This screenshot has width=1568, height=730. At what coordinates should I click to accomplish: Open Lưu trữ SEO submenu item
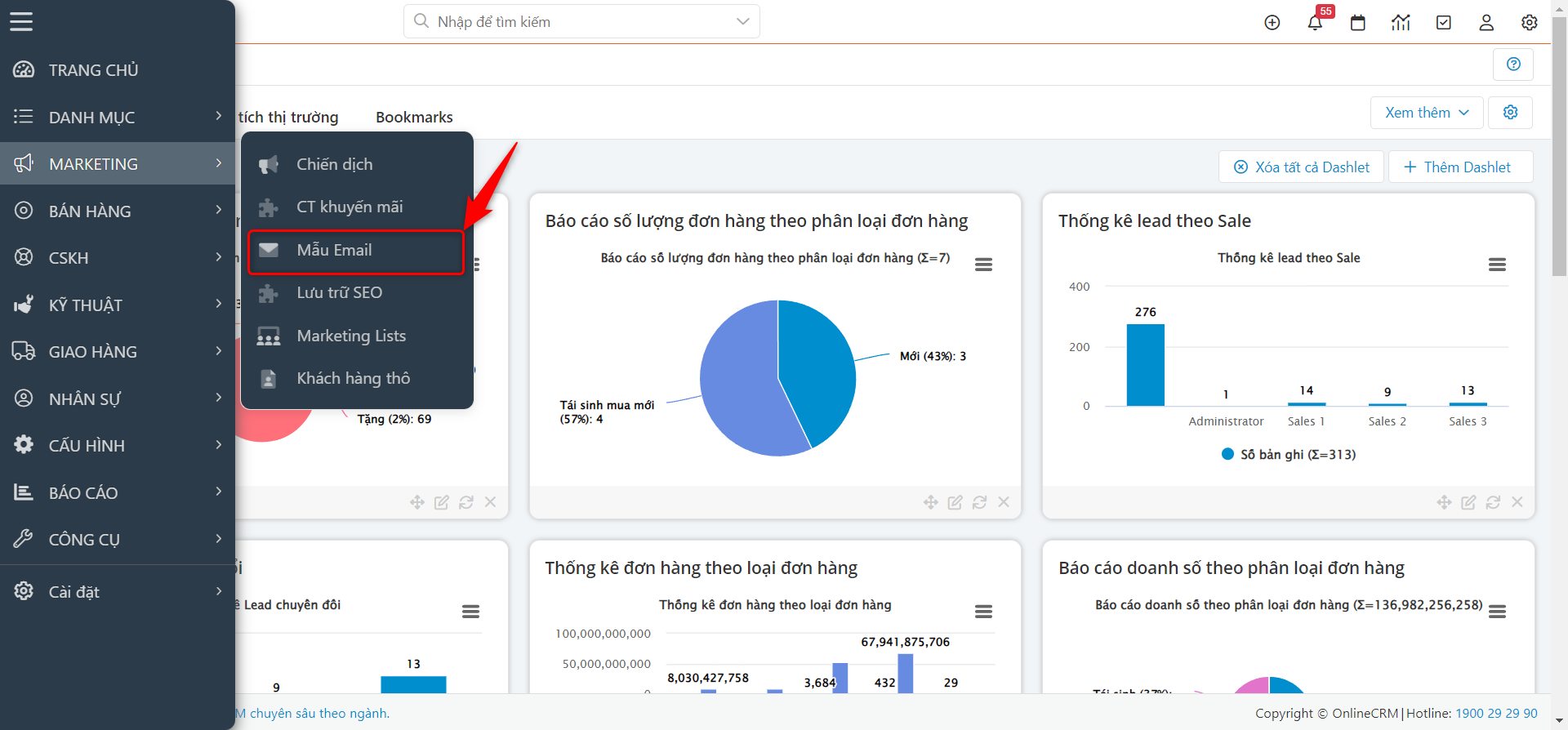click(x=357, y=292)
